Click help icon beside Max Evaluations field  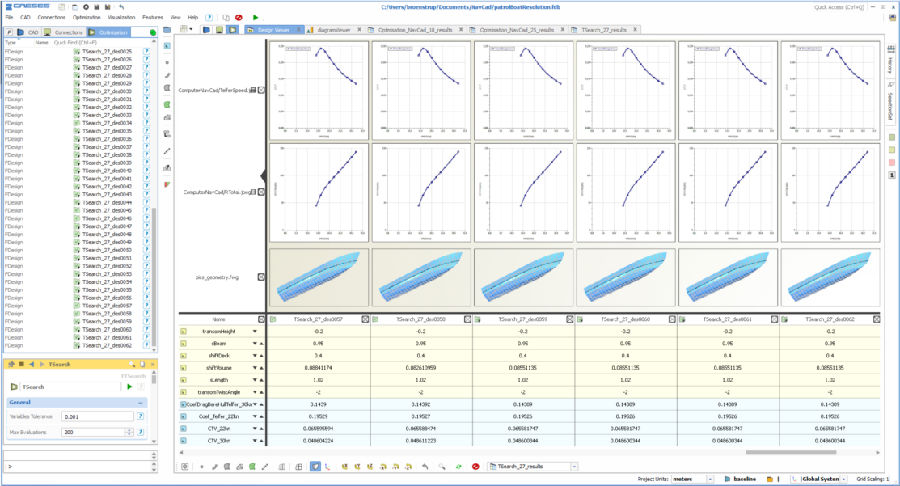pyautogui.click(x=141, y=432)
